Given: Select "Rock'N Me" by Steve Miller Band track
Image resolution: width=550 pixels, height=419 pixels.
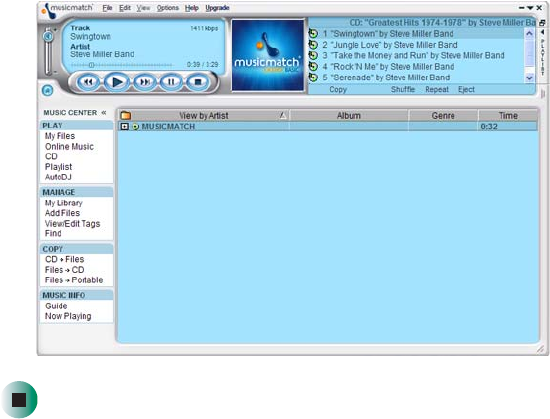Looking at the screenshot, I should coord(388,67).
